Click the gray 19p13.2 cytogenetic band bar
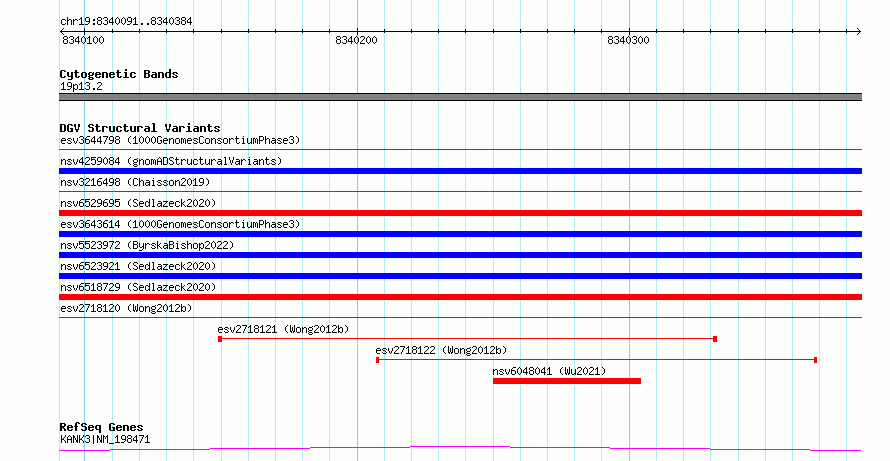Image resolution: width=890 pixels, height=461 pixels. [460, 97]
